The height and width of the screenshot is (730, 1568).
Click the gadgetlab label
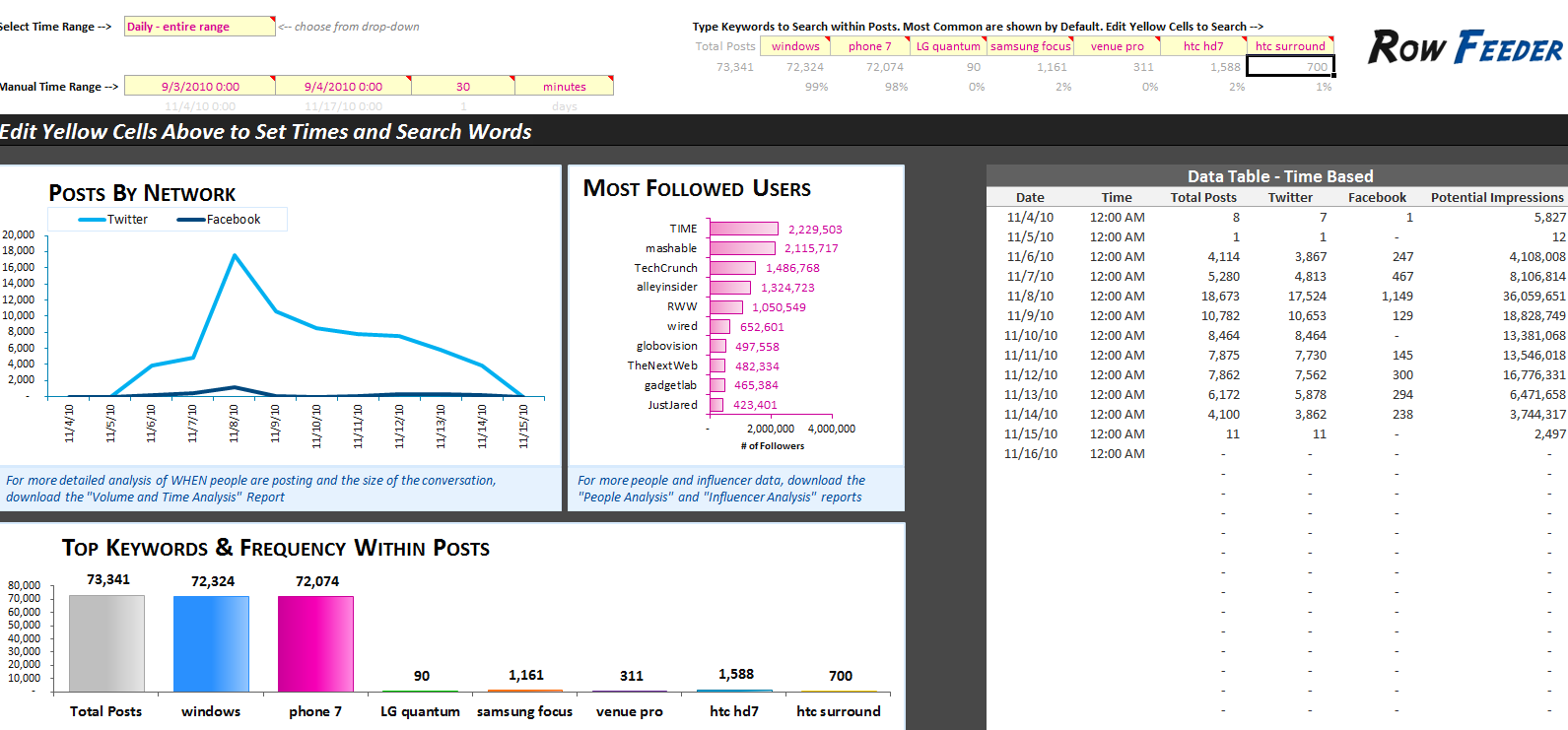[671, 385]
